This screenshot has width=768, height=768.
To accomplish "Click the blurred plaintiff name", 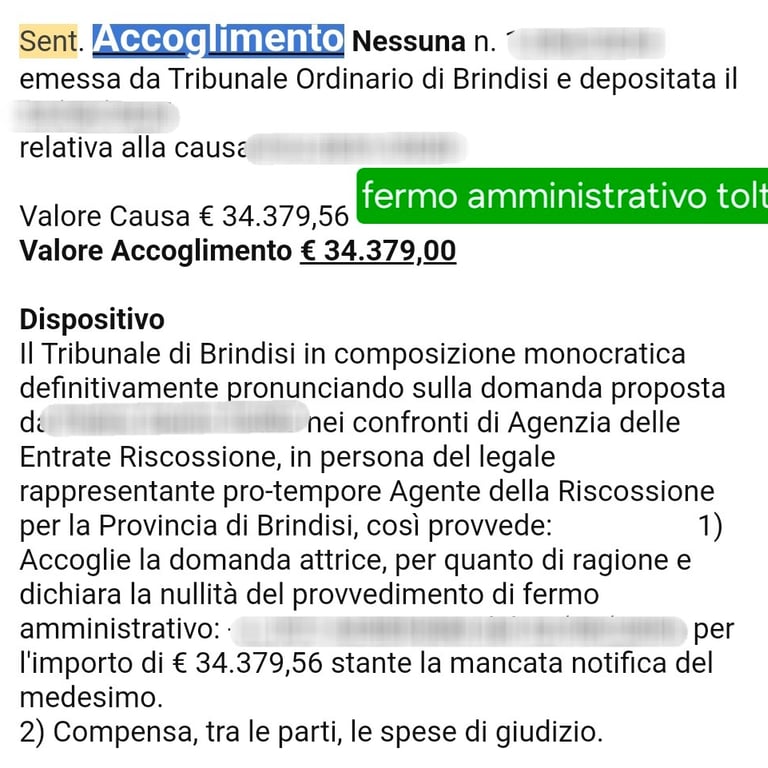I will tap(176, 422).
